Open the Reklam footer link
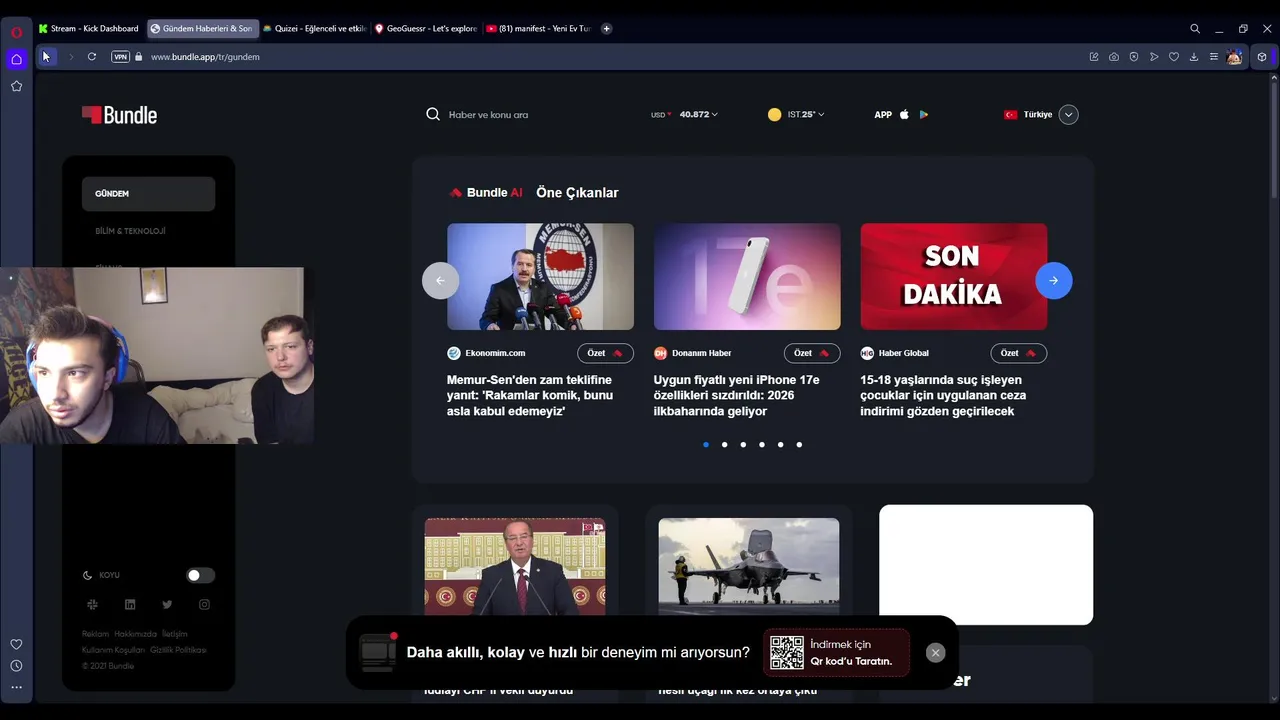 coord(95,634)
